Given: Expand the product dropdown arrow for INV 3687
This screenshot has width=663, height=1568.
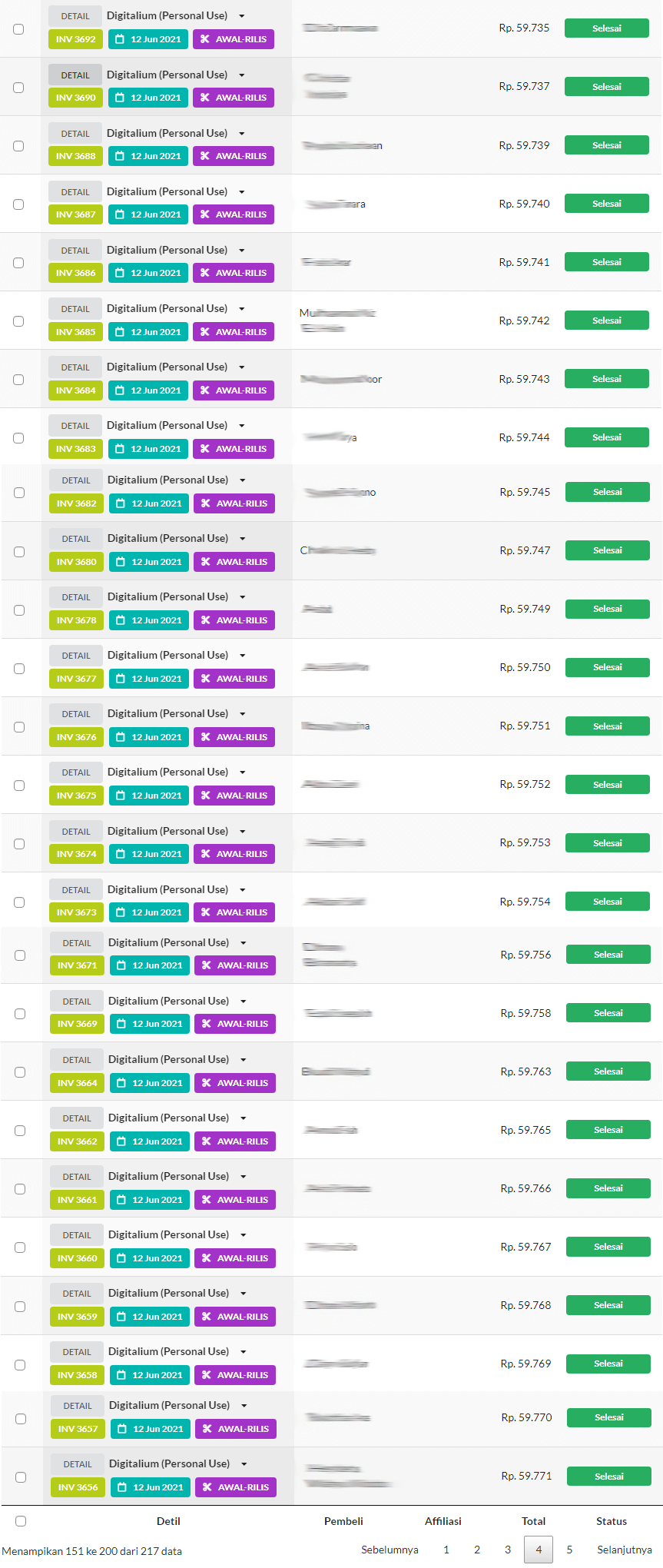Looking at the screenshot, I should 242,192.
